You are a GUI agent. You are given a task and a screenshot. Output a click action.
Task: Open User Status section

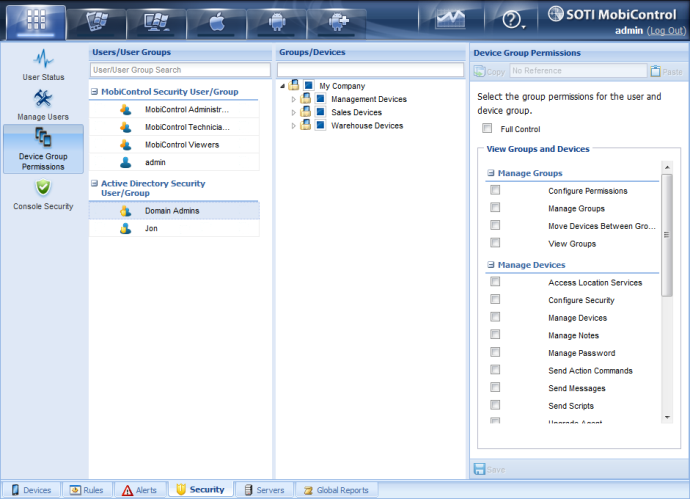click(x=43, y=65)
